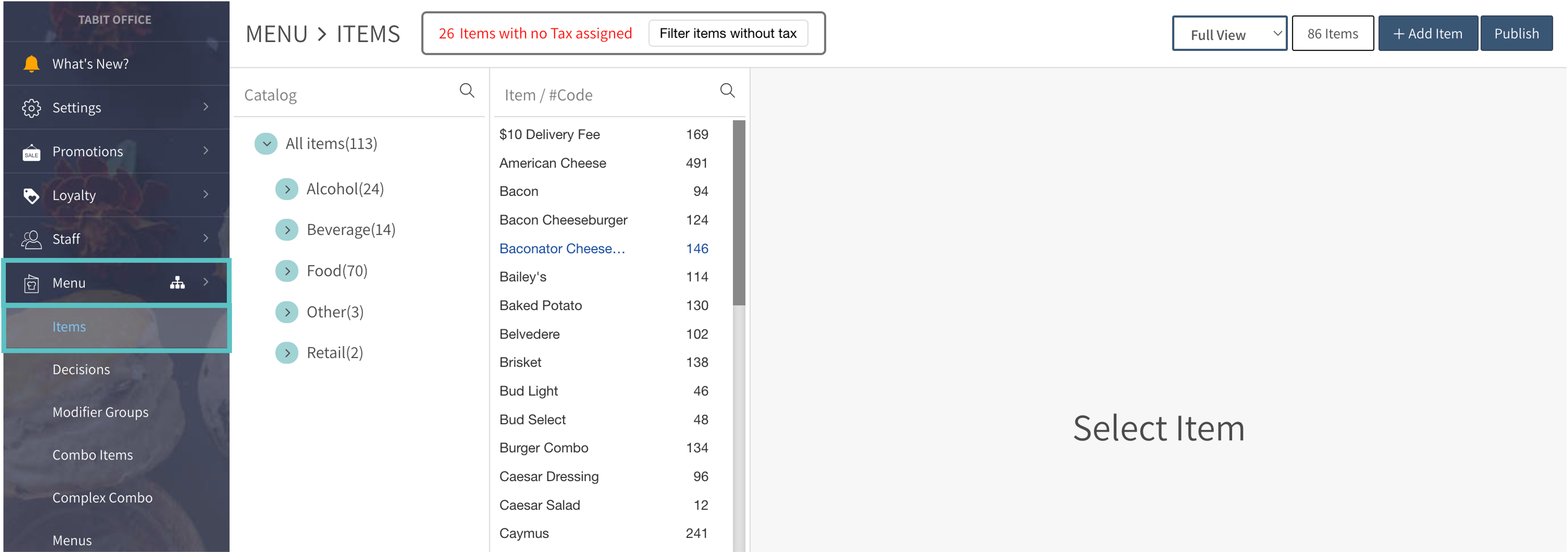
Task: Click Filter items without tax button
Action: click(727, 34)
